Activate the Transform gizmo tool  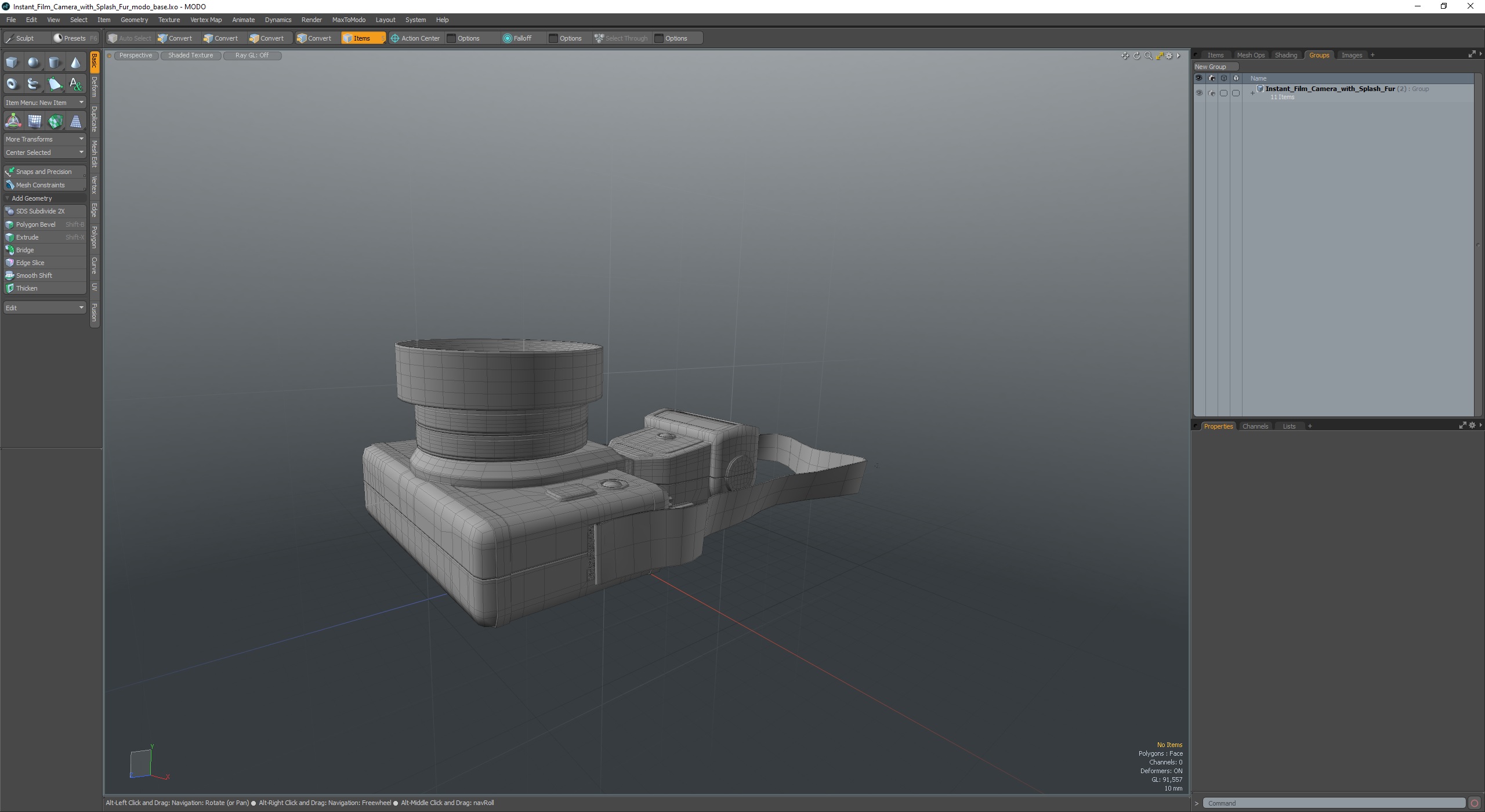click(13, 121)
